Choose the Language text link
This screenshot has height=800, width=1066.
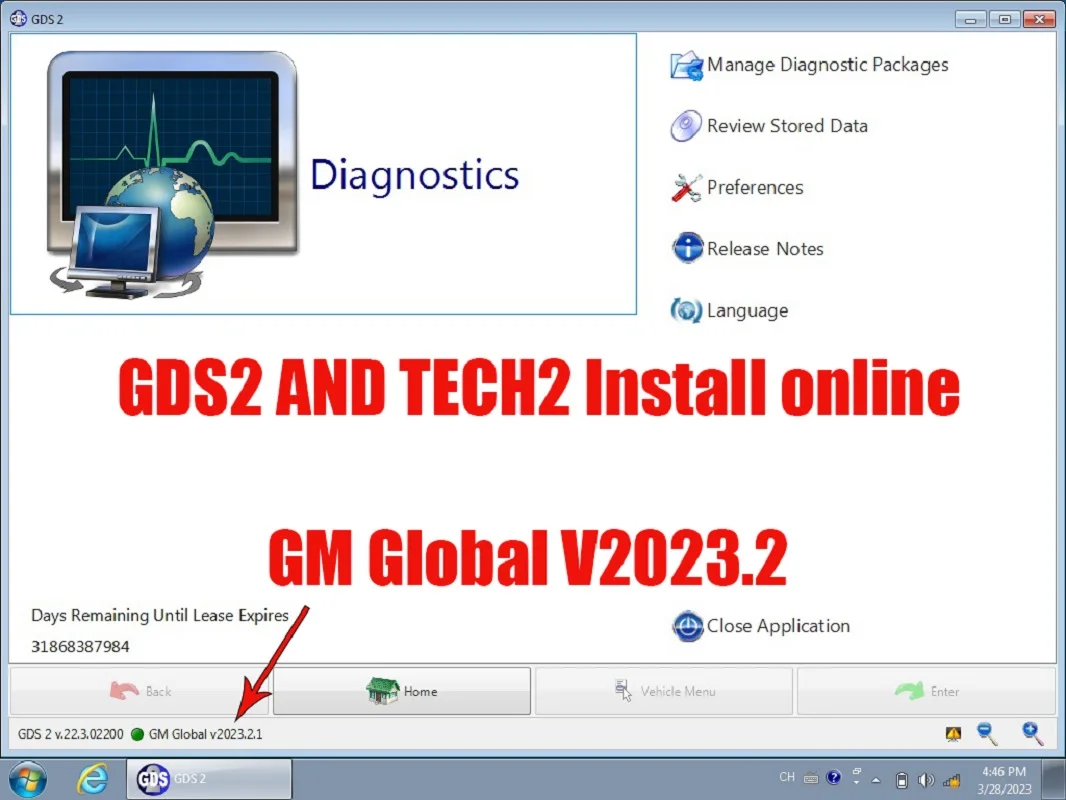(748, 311)
